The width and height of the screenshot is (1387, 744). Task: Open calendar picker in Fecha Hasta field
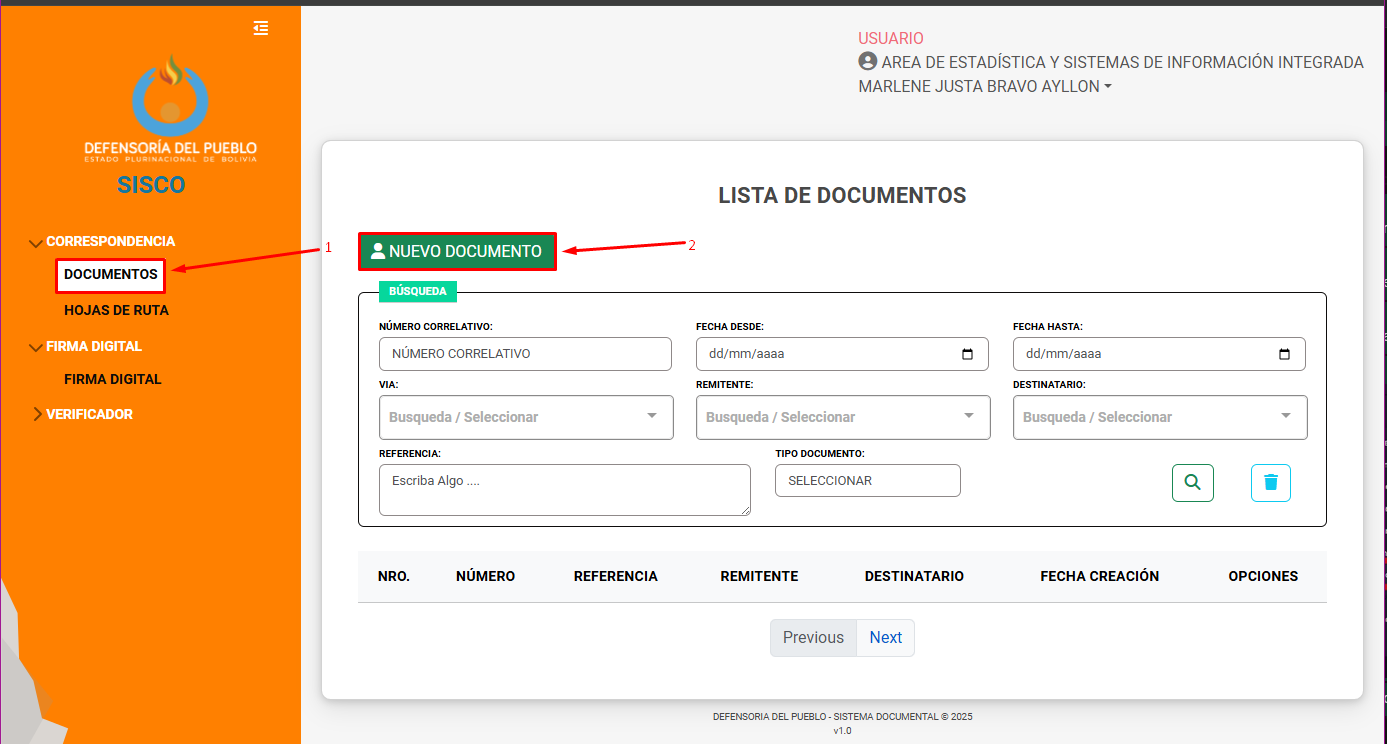click(x=1284, y=354)
